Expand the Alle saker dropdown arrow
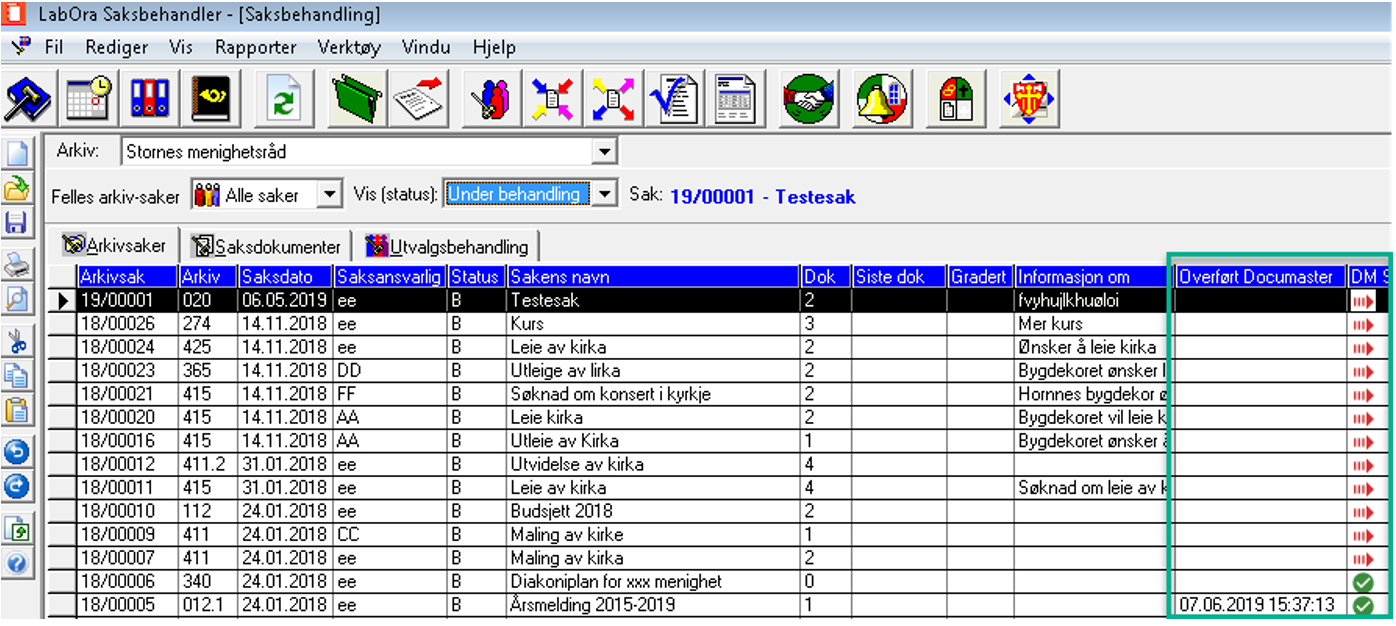This screenshot has height=626, width=1396. 330,195
